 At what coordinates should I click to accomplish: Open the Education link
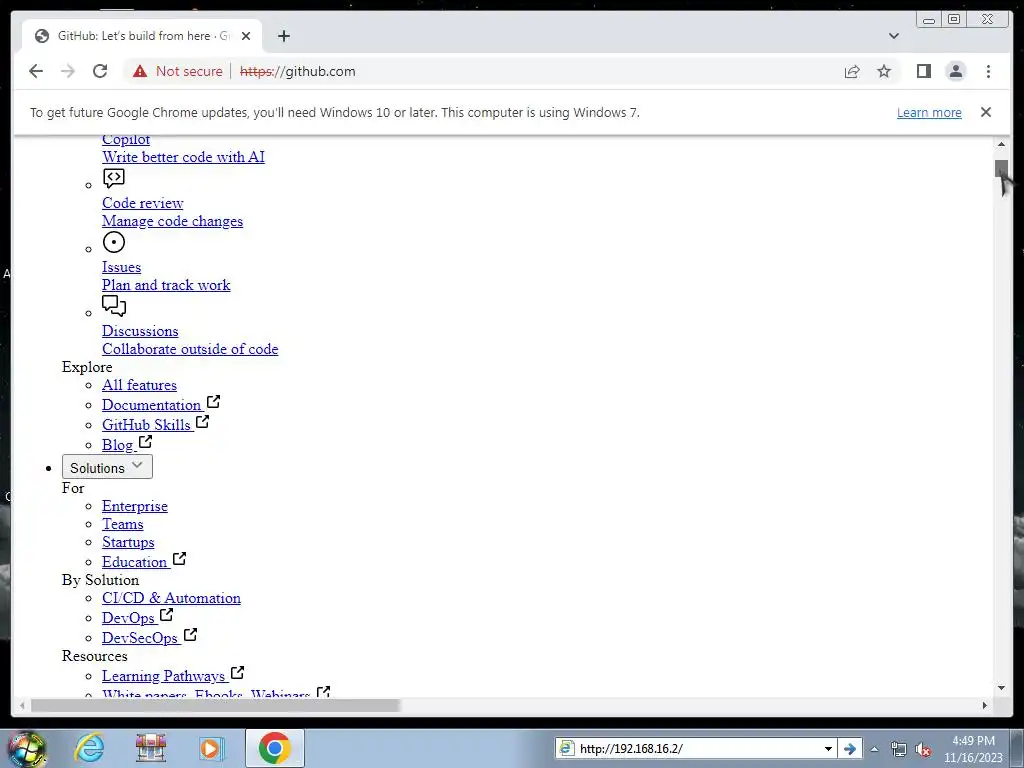[x=135, y=562]
